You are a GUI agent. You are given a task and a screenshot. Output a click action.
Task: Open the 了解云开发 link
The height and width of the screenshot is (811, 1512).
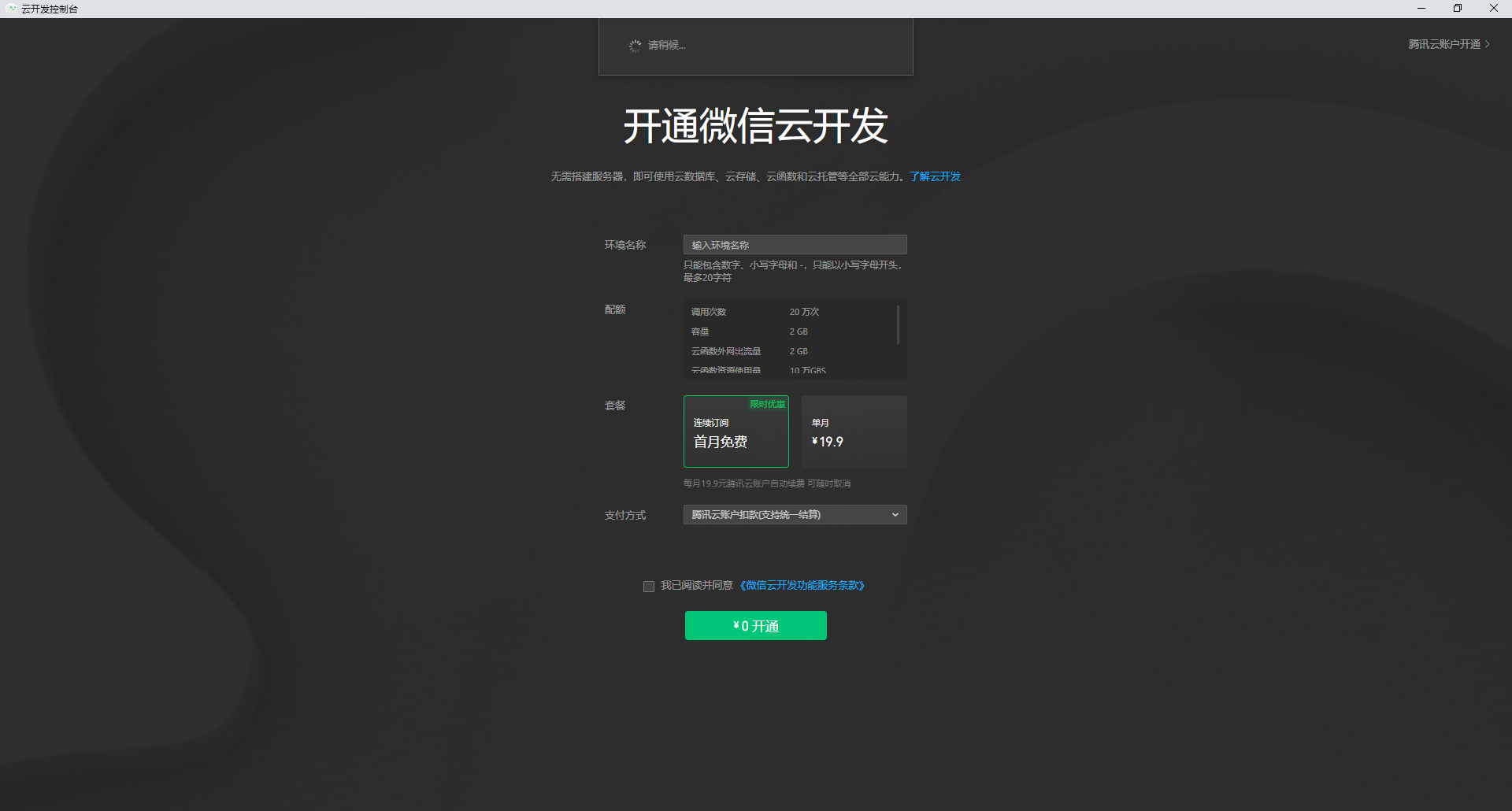click(935, 176)
